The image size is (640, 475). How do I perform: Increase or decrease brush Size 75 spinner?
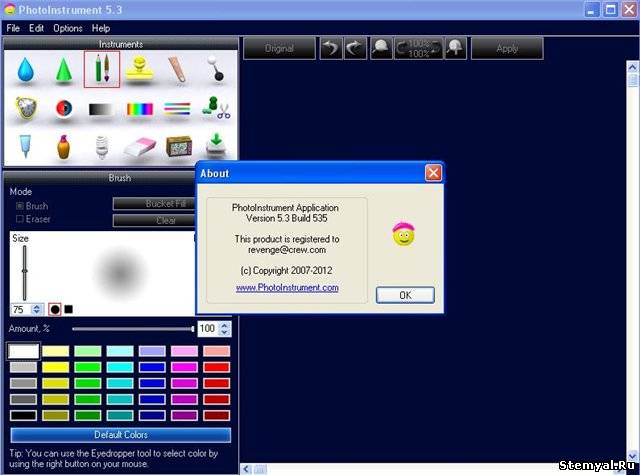click(x=37, y=309)
